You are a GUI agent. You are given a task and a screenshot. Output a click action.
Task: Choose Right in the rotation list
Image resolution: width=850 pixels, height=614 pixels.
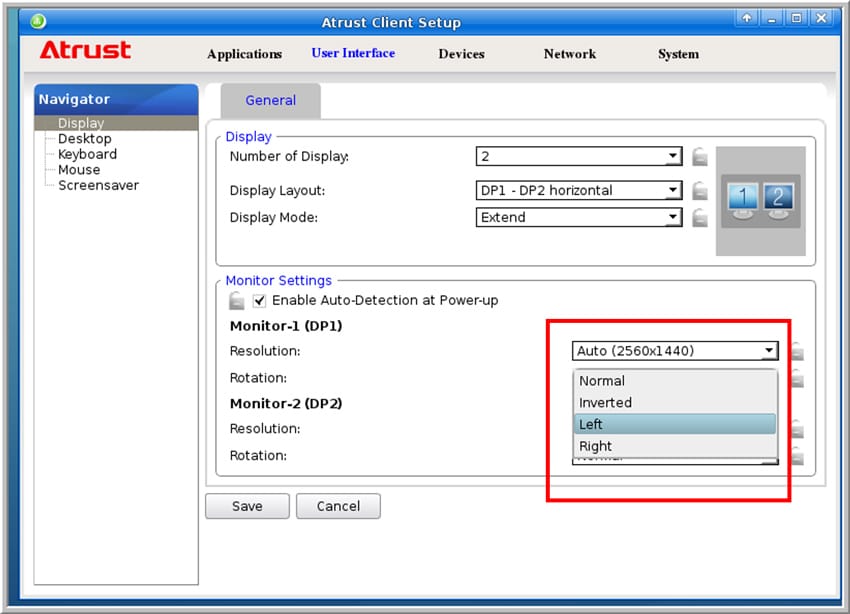[x=675, y=446]
